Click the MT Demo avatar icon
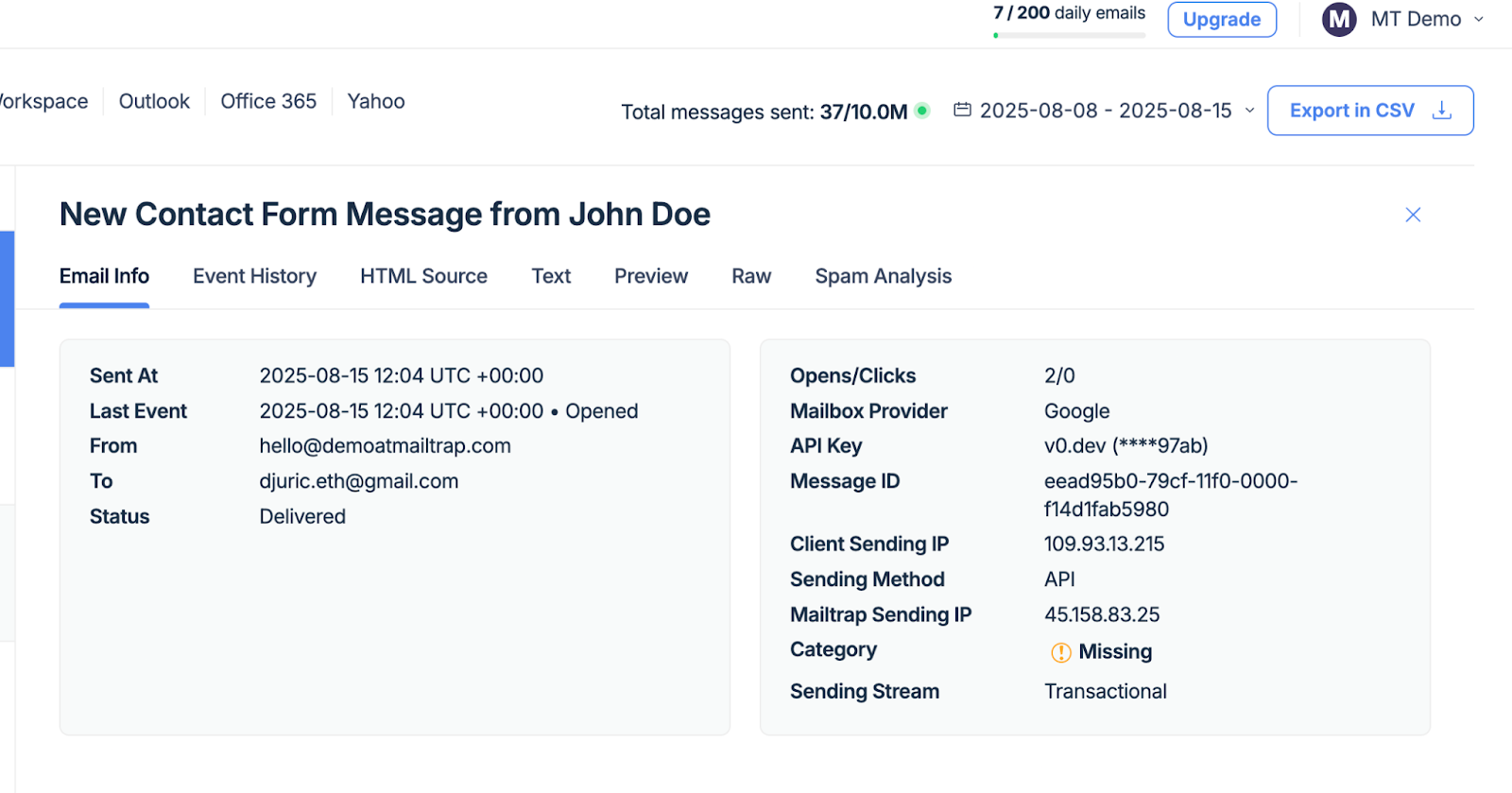Viewport: 1512px width, 793px height. pos(1339,19)
